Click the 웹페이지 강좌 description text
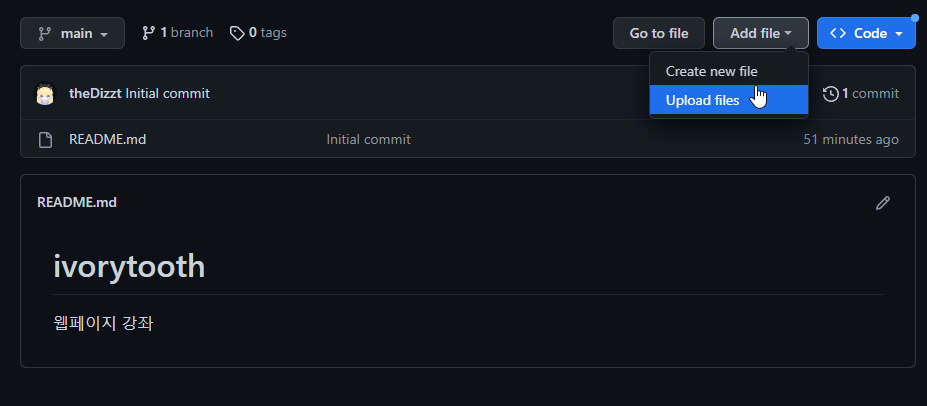This screenshot has height=406, width=927. (x=103, y=323)
